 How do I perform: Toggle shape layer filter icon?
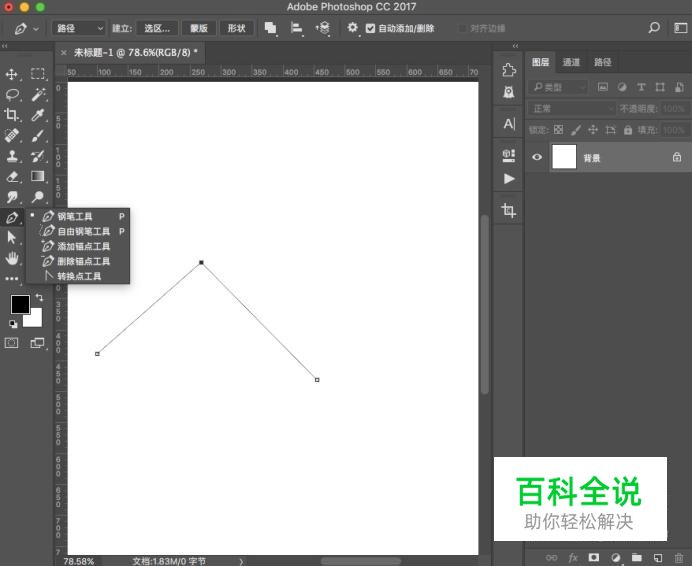click(x=660, y=87)
